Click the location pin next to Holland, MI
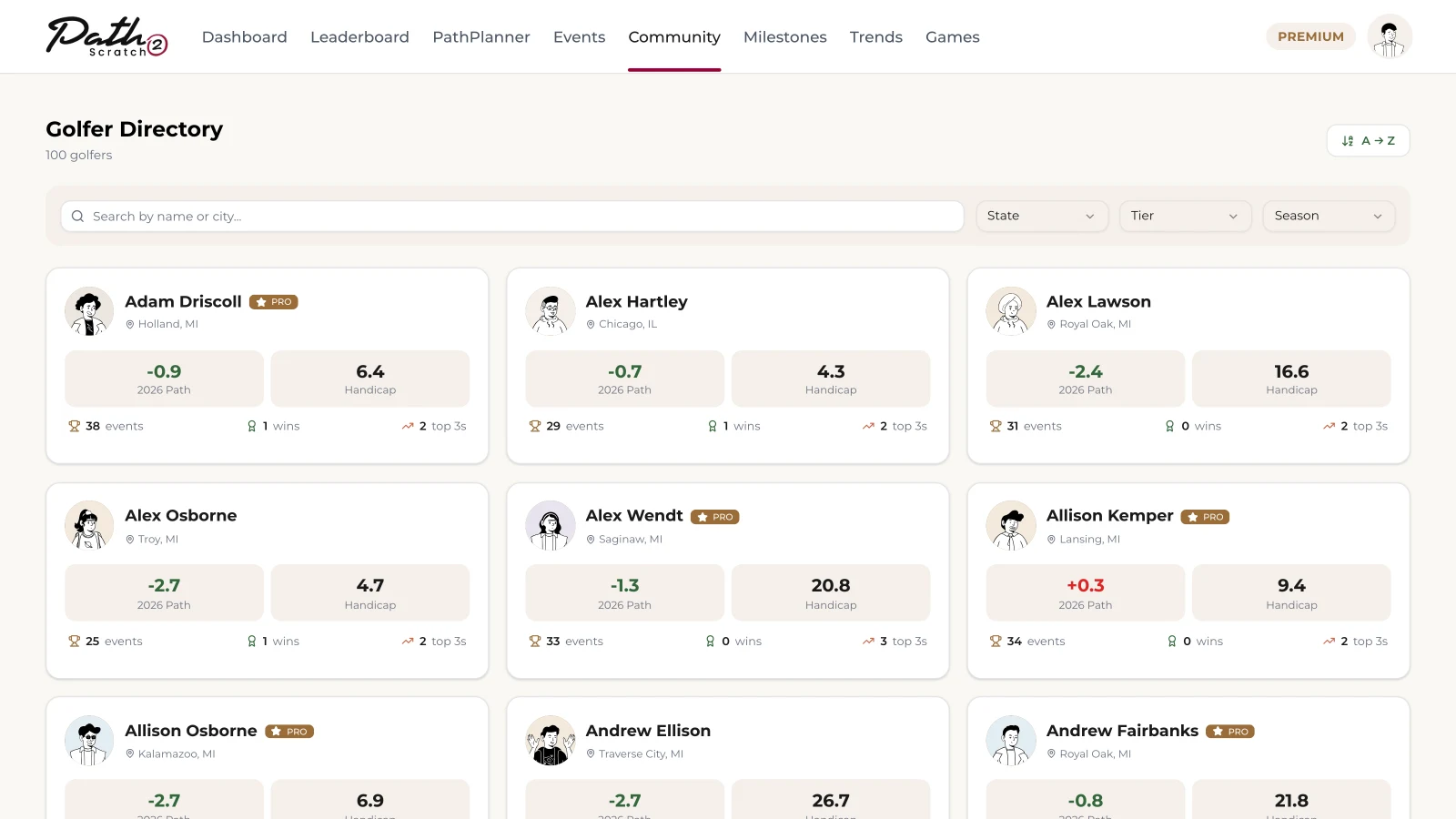Viewport: 1456px width, 819px height. click(130, 325)
